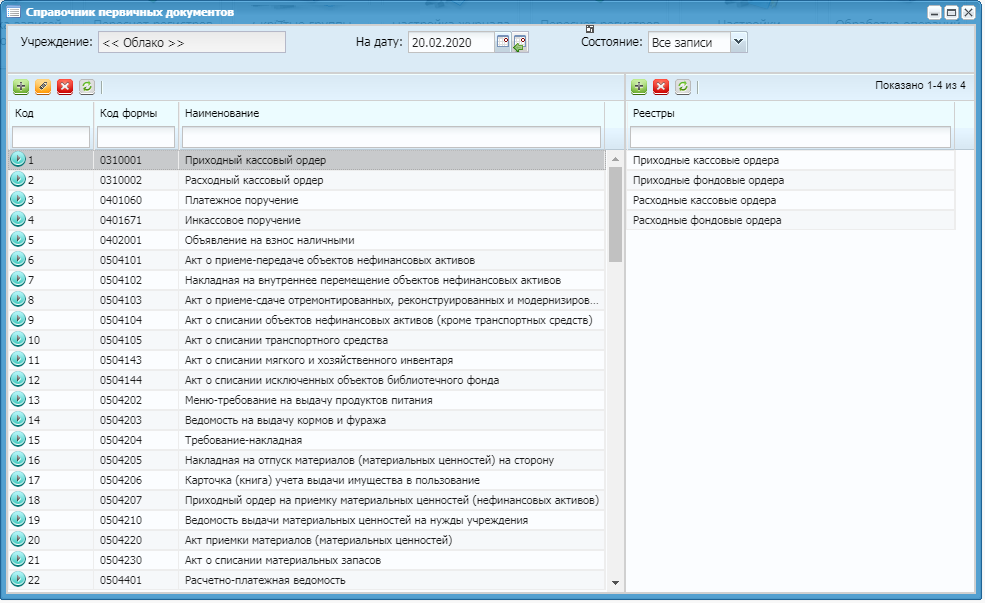
Task: Click the round icon in row 6
Action: click(18, 259)
